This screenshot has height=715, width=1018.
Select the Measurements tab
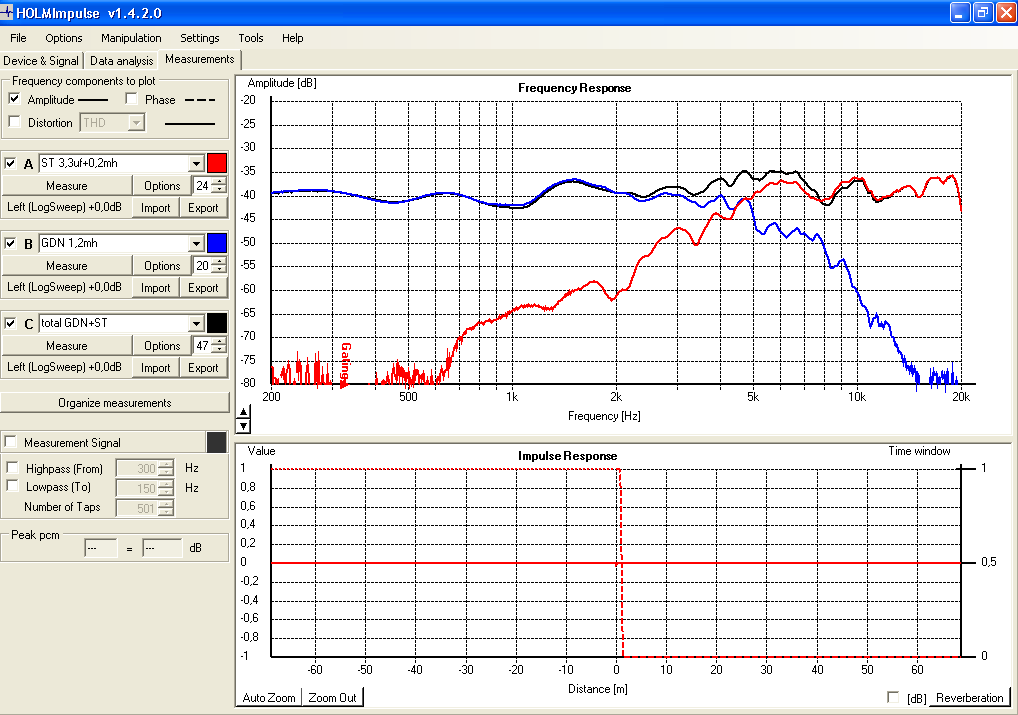click(199, 59)
